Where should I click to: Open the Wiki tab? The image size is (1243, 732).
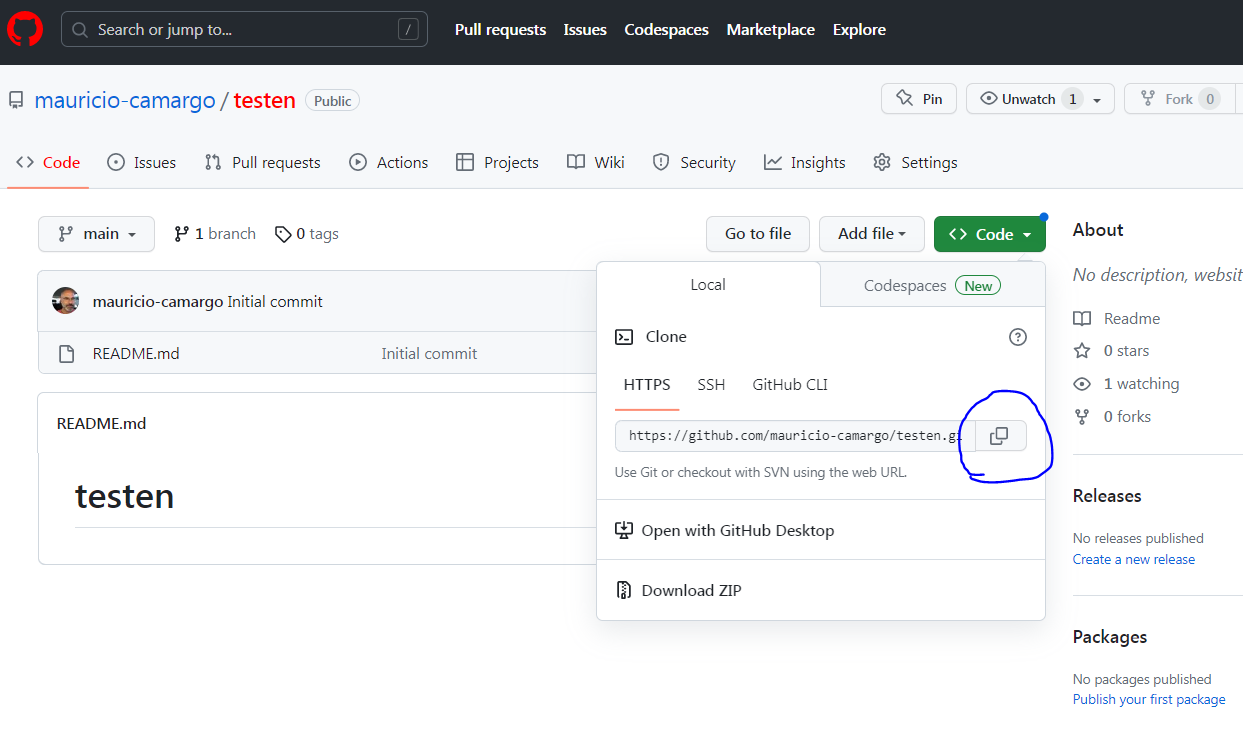pos(595,162)
